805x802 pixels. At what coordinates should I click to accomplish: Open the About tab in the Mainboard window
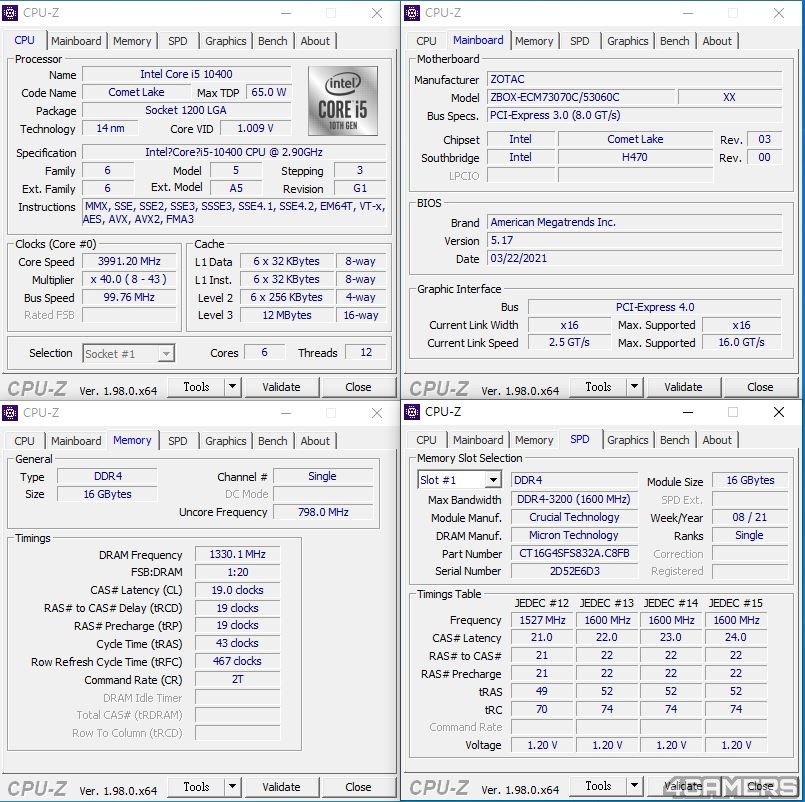point(717,41)
